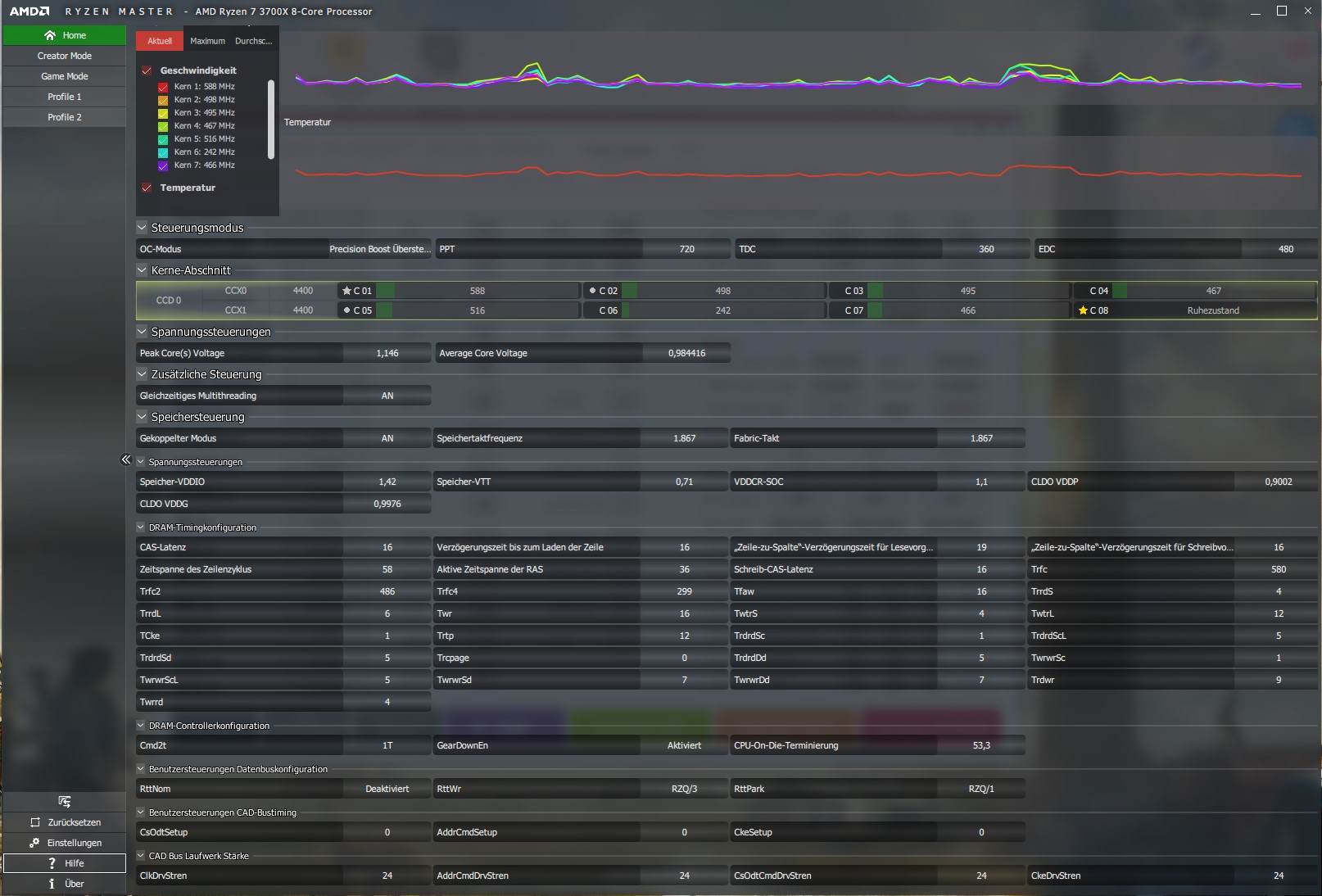Click the reset icon beside Zurücksetzen
1322x896 pixels.
tap(35, 822)
